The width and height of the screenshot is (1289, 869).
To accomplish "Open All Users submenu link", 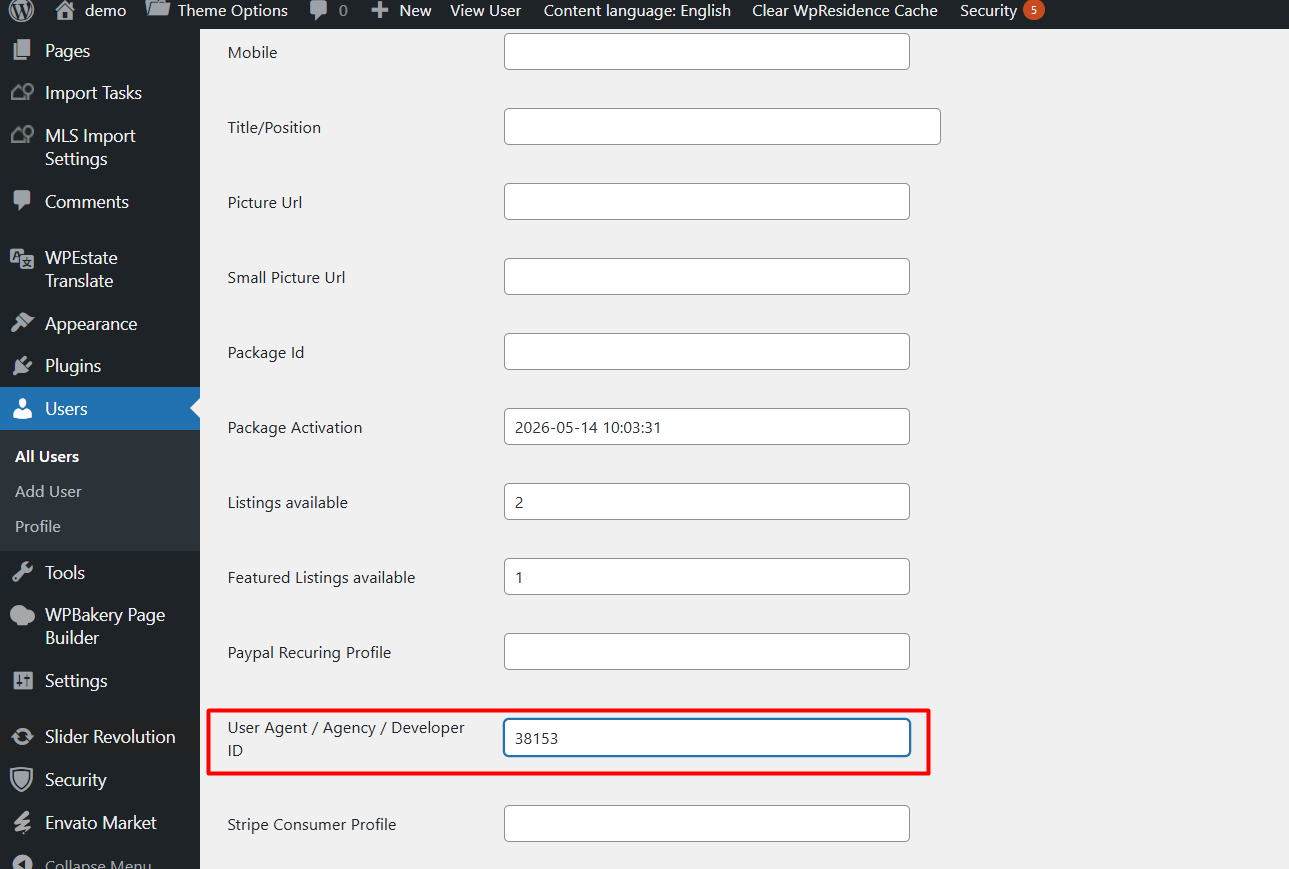I will 47,456.
